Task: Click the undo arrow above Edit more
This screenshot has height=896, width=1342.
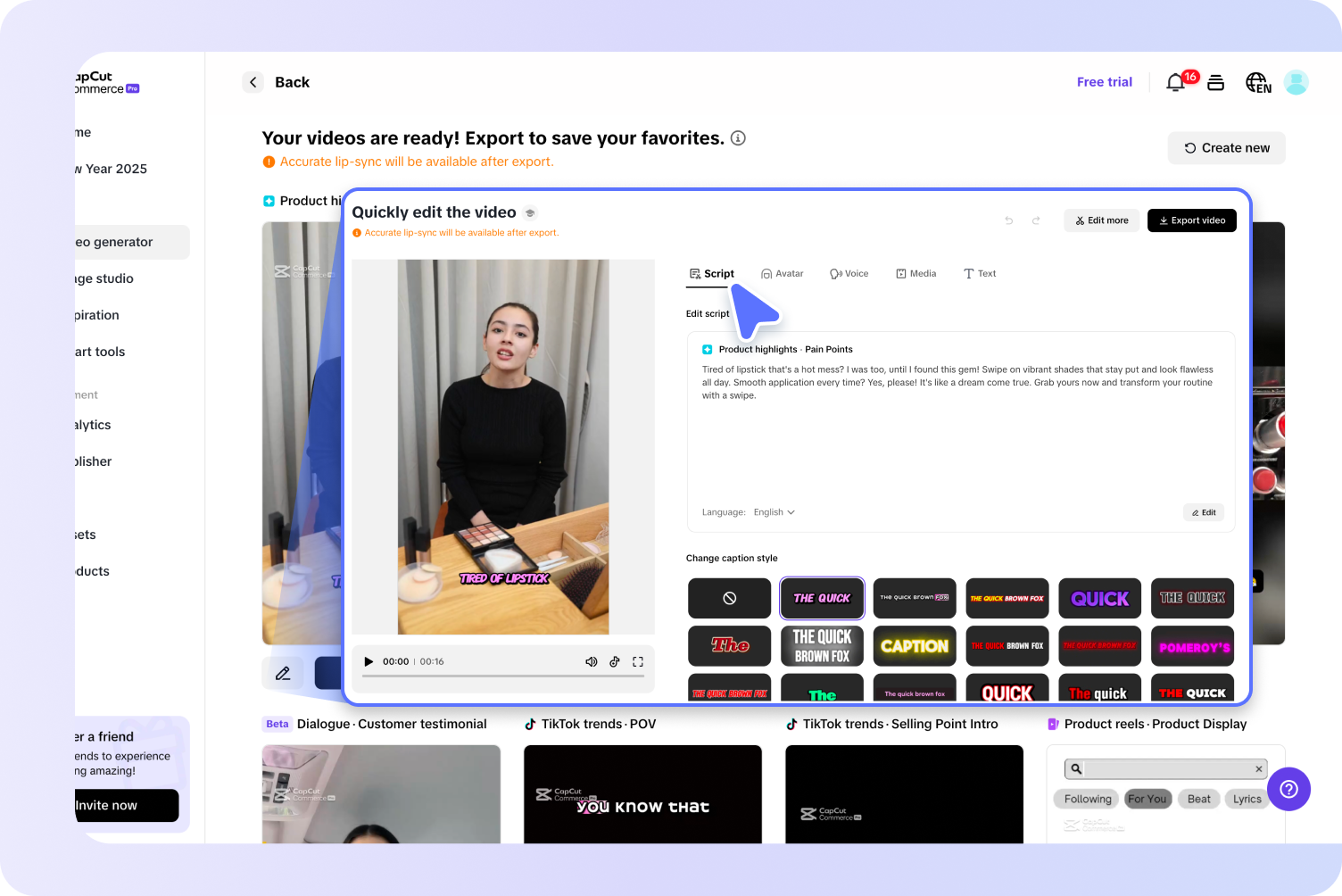Action: click(x=1008, y=220)
